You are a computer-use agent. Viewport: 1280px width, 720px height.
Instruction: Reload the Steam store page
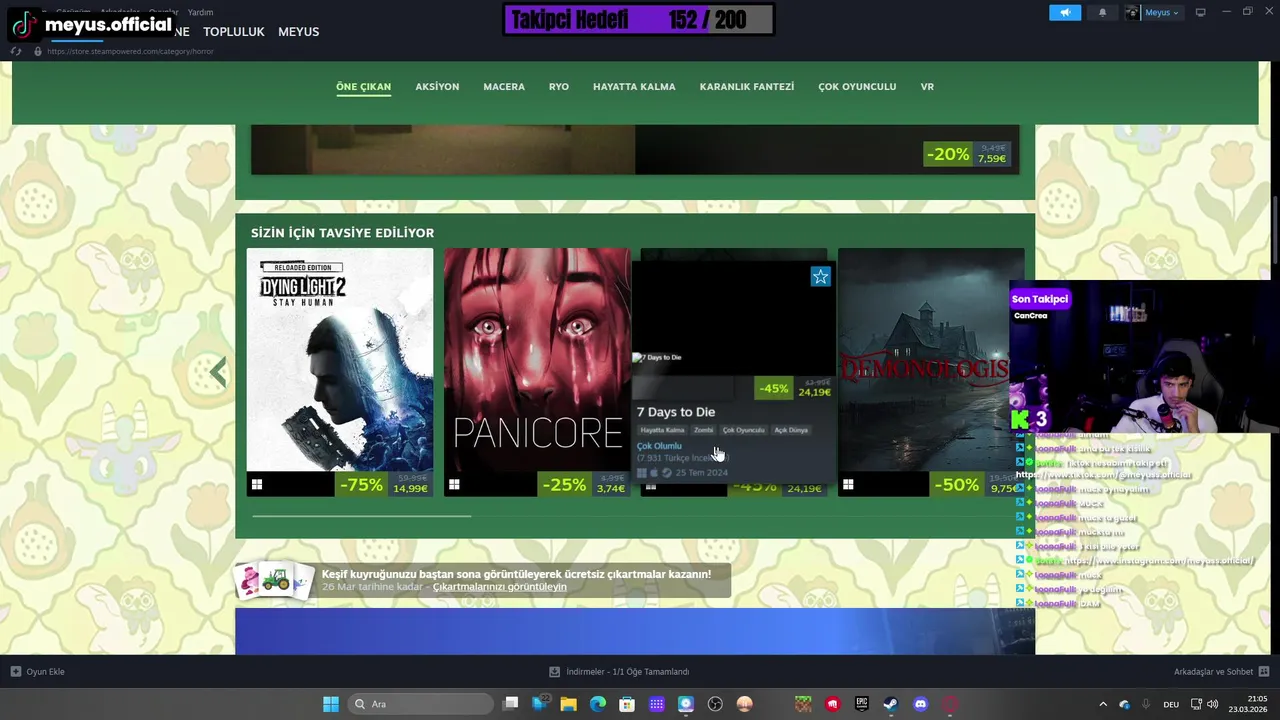click(16, 51)
